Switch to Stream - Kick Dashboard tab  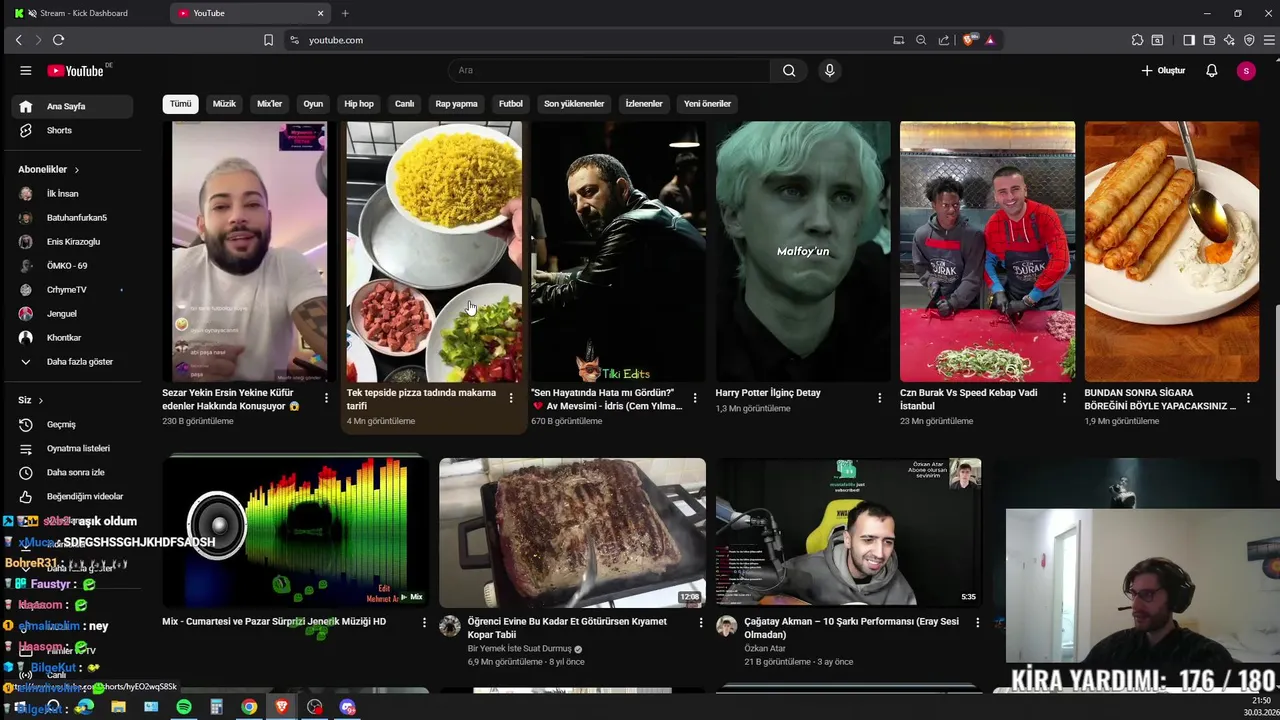click(85, 13)
